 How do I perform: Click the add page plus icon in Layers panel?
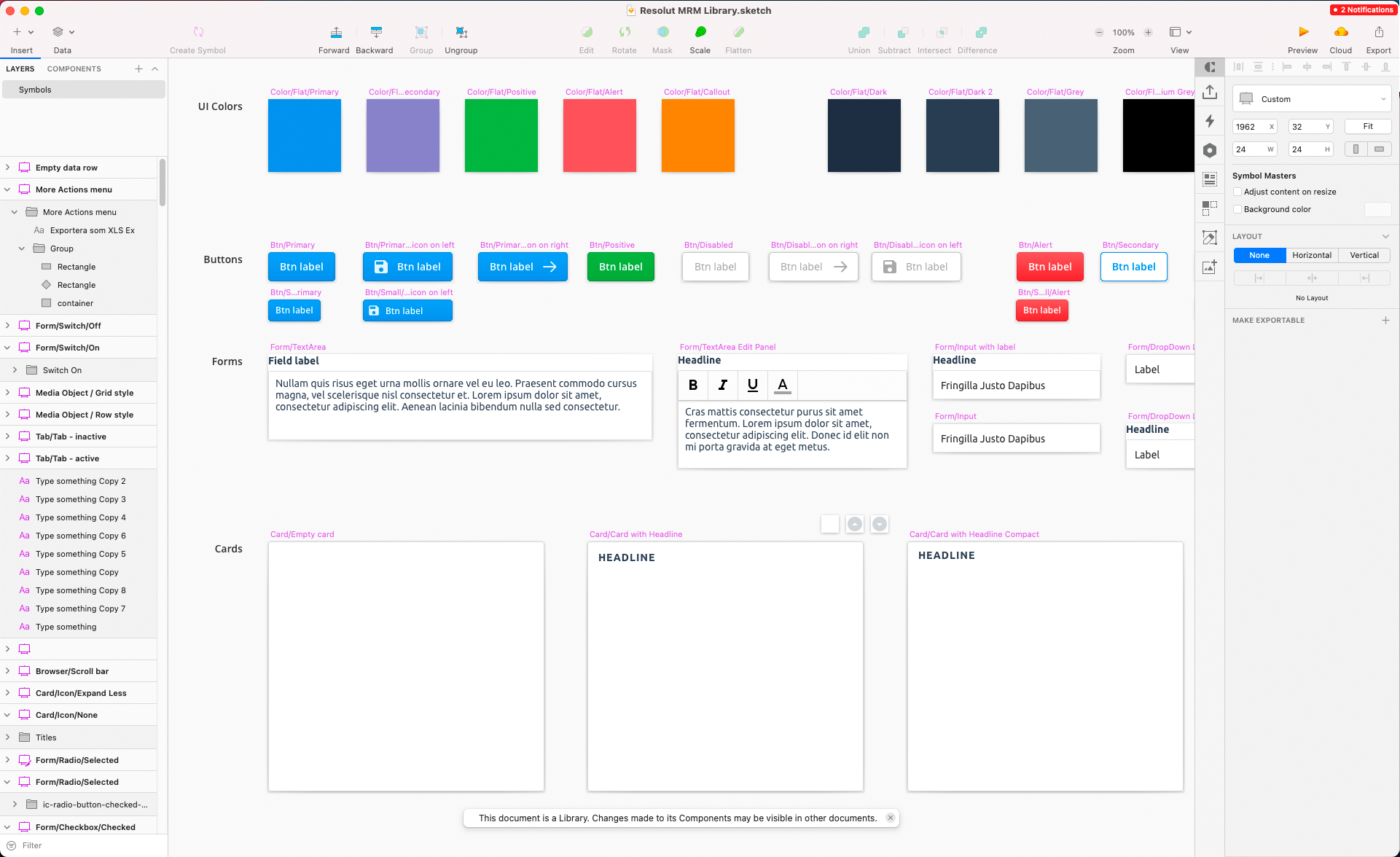click(x=138, y=69)
